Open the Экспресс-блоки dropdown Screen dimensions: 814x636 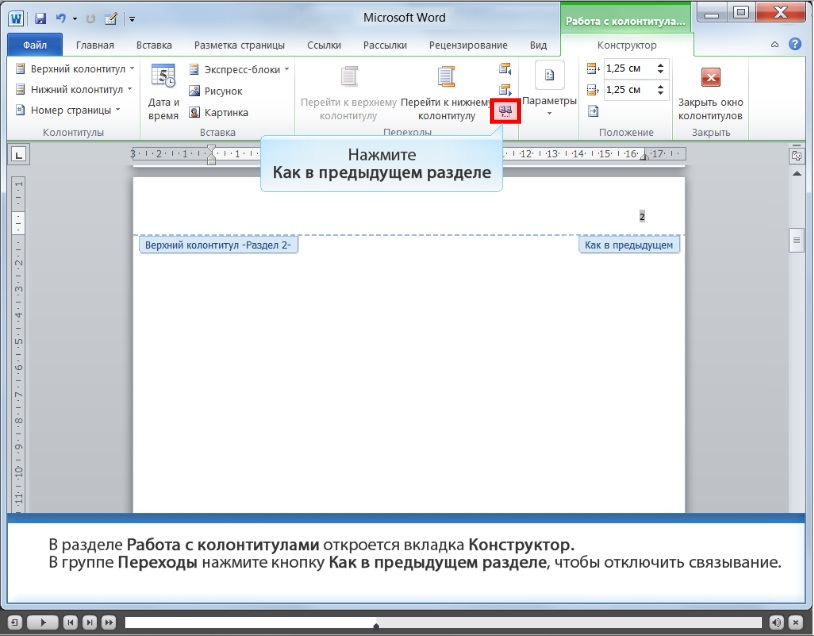(239, 69)
